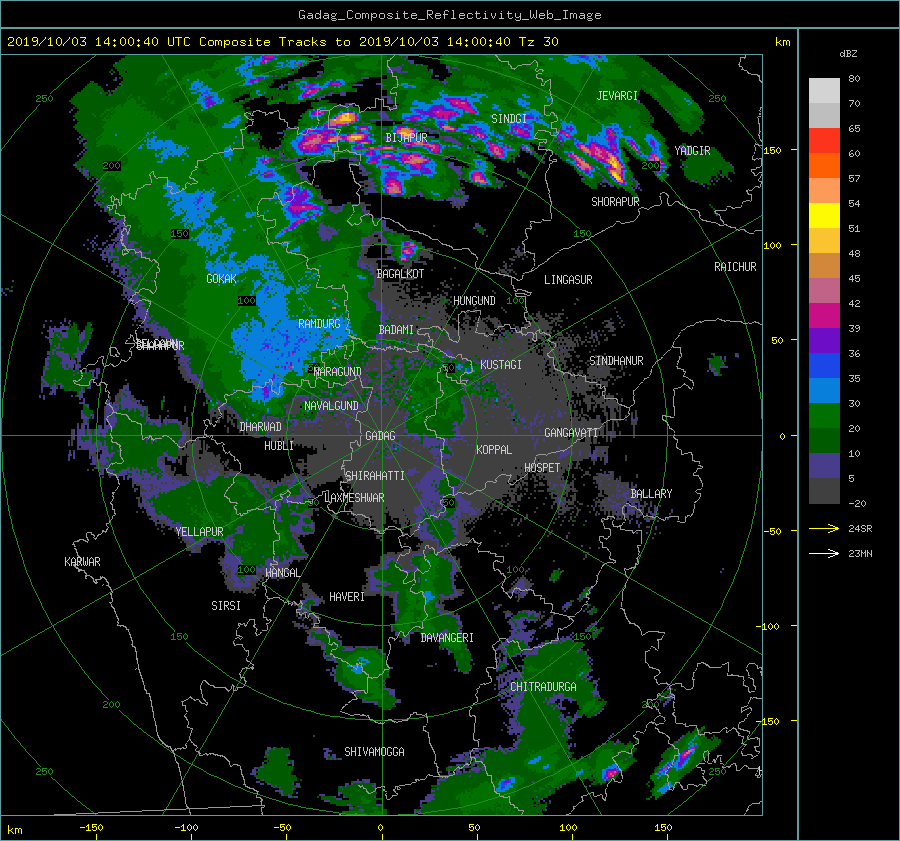Image resolution: width=900 pixels, height=841 pixels.
Task: Click the -20 dBZ dark gray swatch
Action: (824, 491)
